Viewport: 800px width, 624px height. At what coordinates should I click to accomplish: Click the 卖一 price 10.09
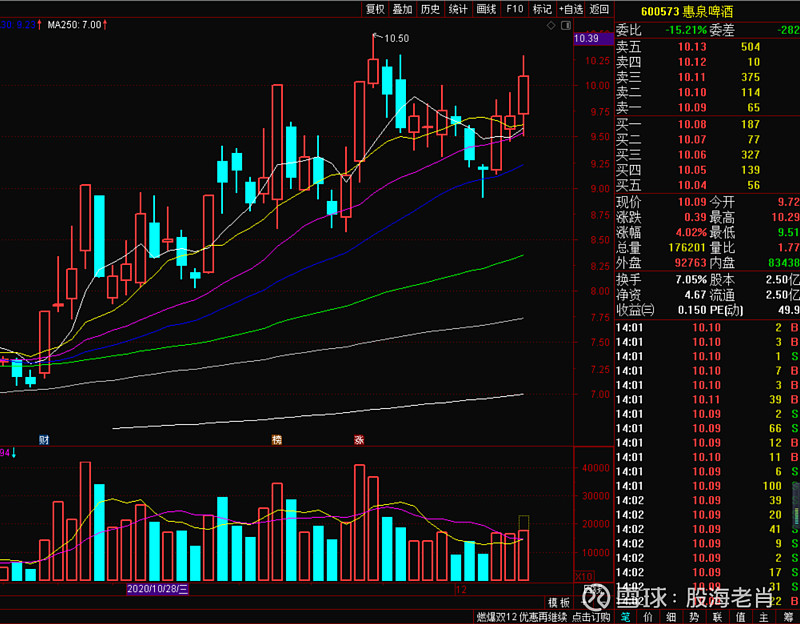tap(692, 108)
